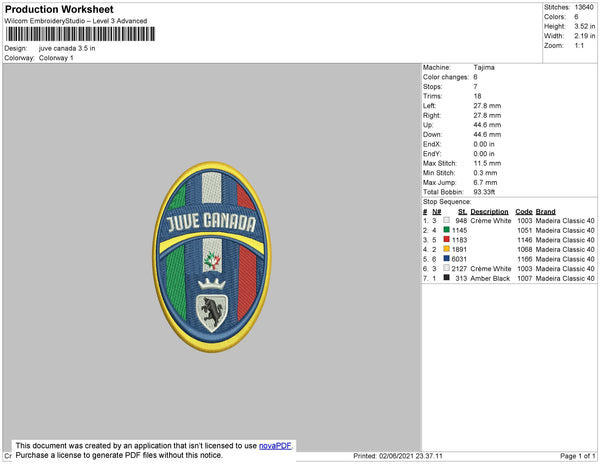Click the Stops value 7

pos(475,86)
